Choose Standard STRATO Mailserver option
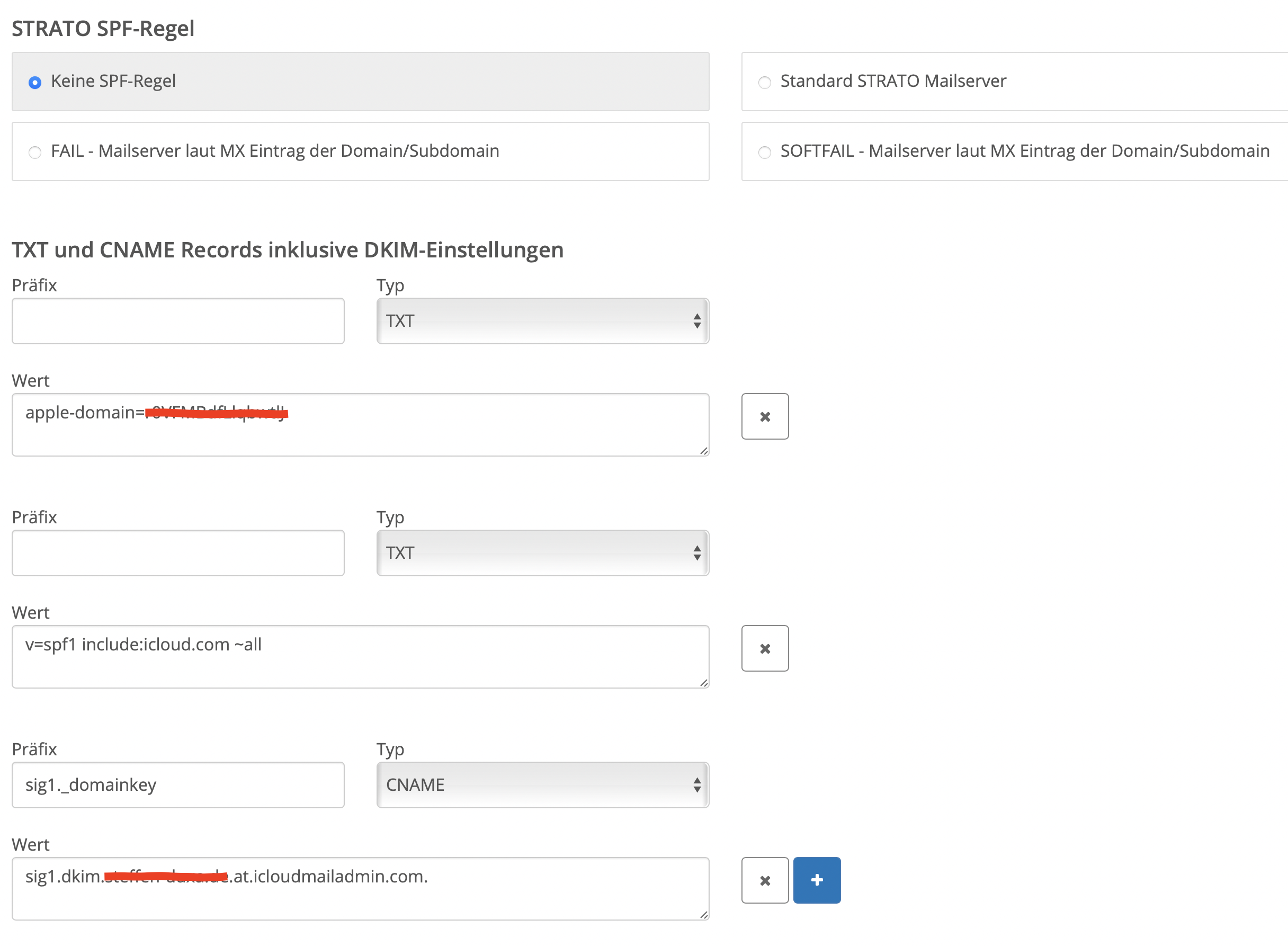This screenshot has height=946, width=1288. point(765,83)
